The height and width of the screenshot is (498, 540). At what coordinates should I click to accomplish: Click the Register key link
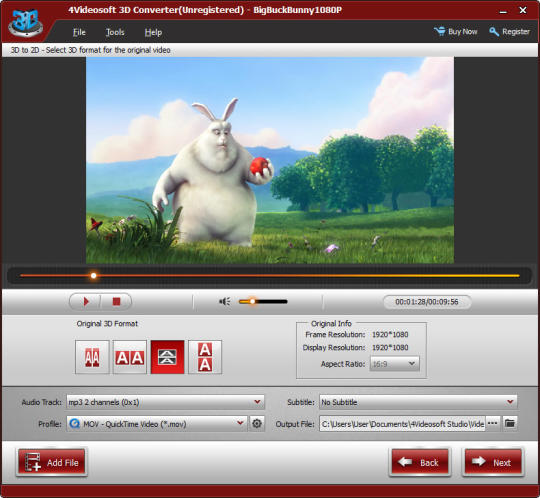coord(509,32)
